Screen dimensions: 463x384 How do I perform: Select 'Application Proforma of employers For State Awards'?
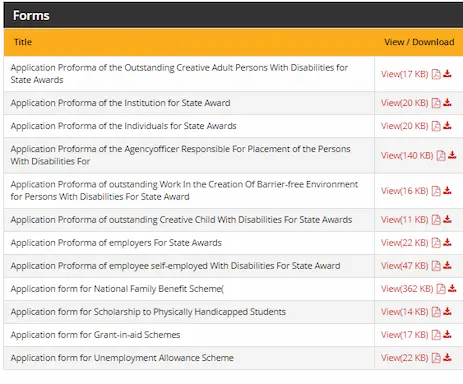pyautogui.click(x=116, y=243)
